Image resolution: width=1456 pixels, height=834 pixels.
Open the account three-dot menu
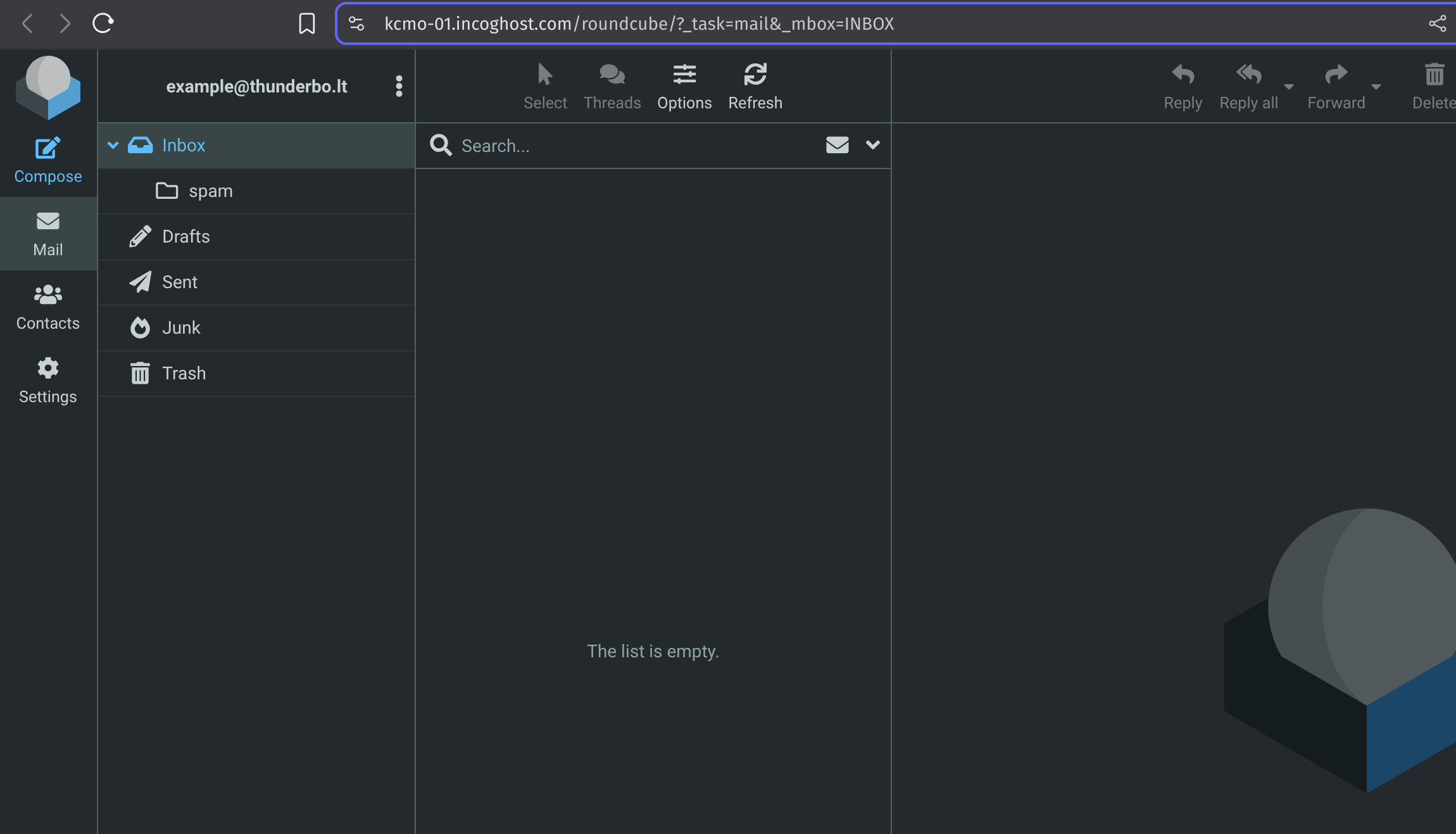[399, 86]
